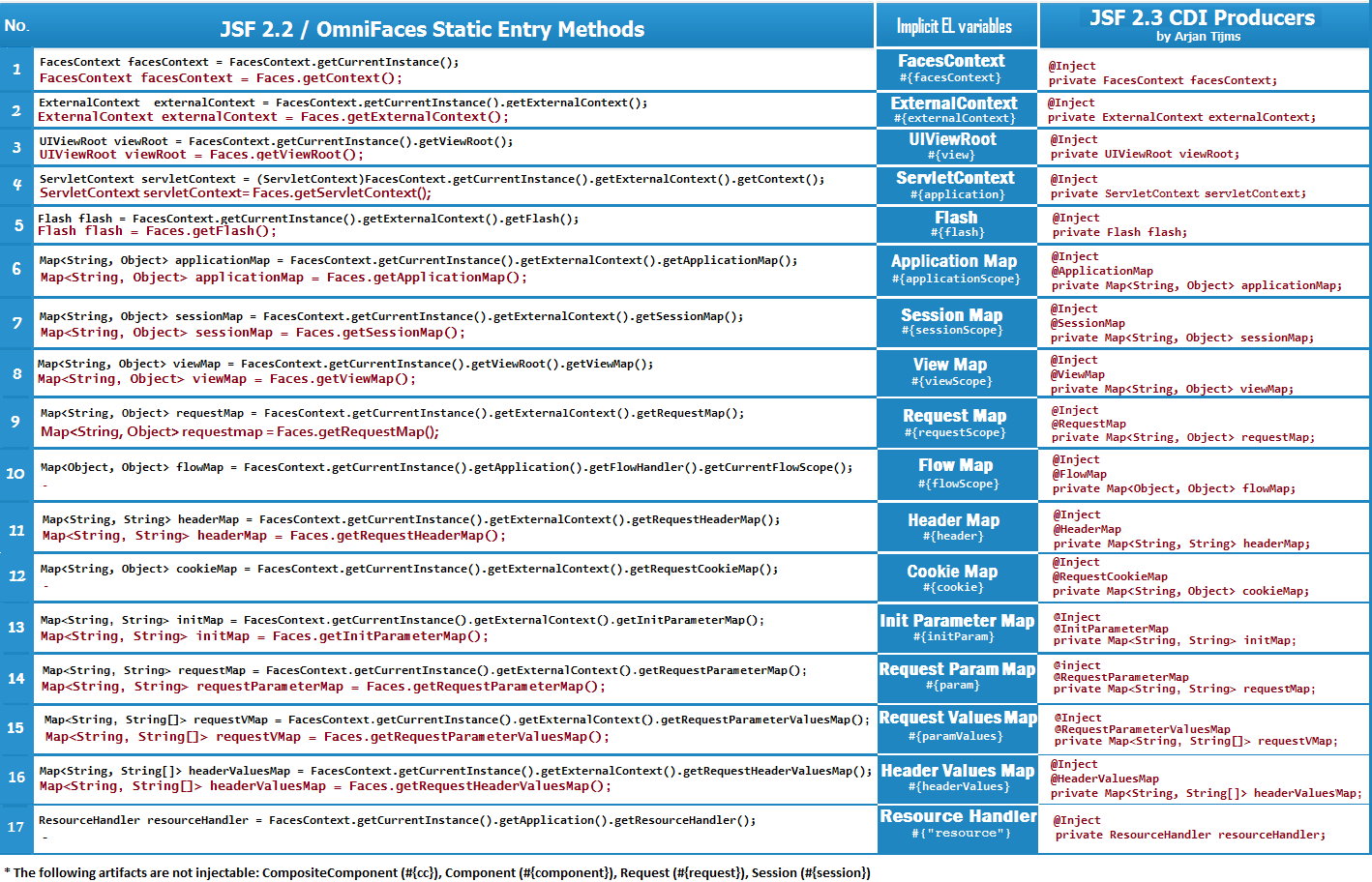Select the Init Parameter Map cell
Image resolution: width=1372 pixels, height=882 pixels.
click(x=957, y=628)
